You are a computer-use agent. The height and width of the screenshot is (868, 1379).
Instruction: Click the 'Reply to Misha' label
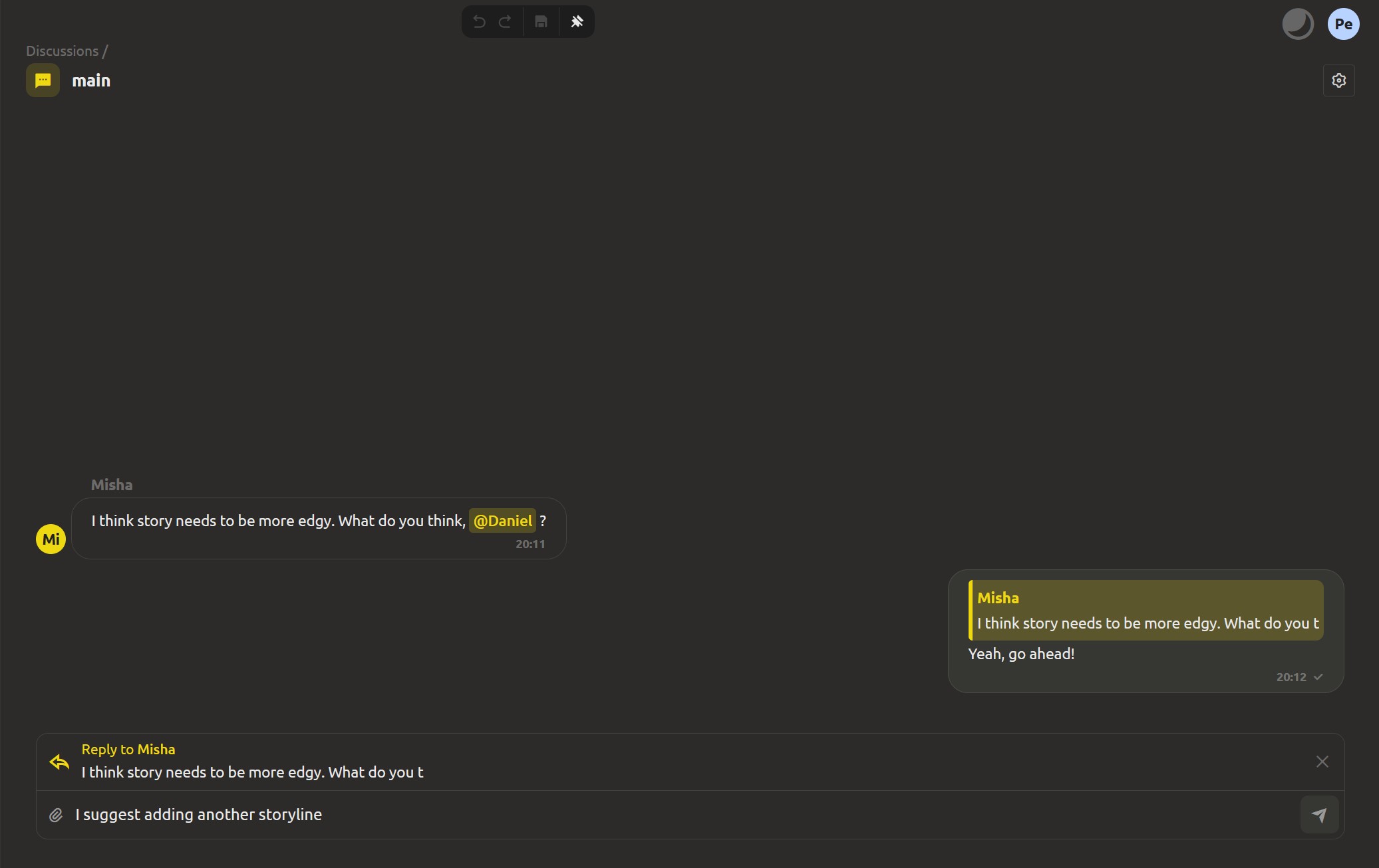pos(128,750)
